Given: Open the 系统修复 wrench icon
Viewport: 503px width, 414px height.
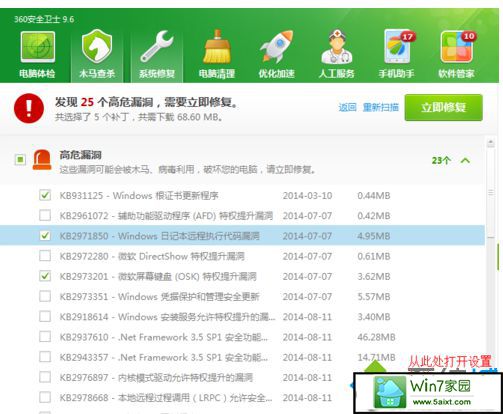Looking at the screenshot, I should [157, 46].
